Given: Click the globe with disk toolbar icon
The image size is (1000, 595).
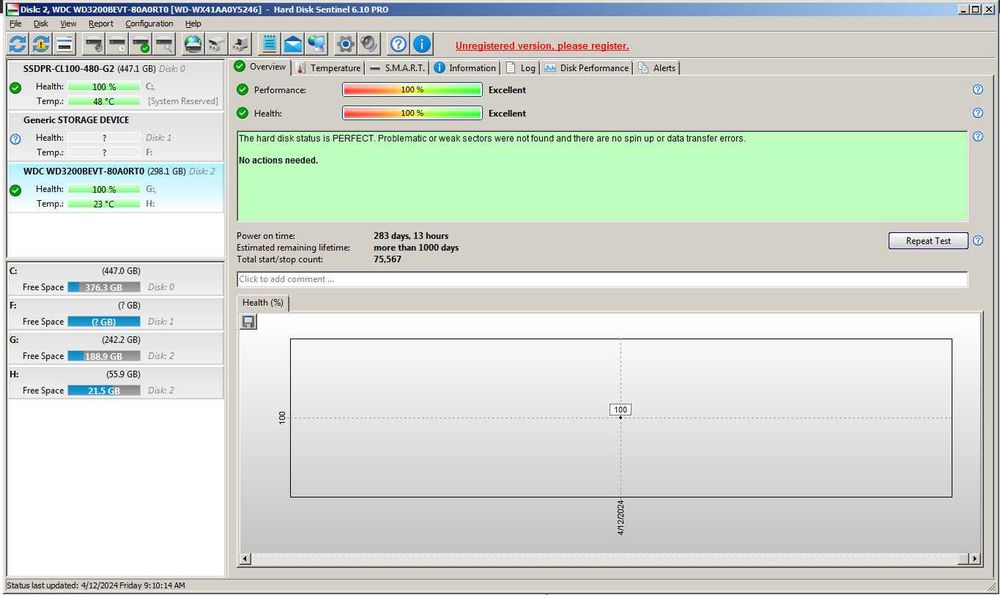Looking at the screenshot, I should 193,44.
